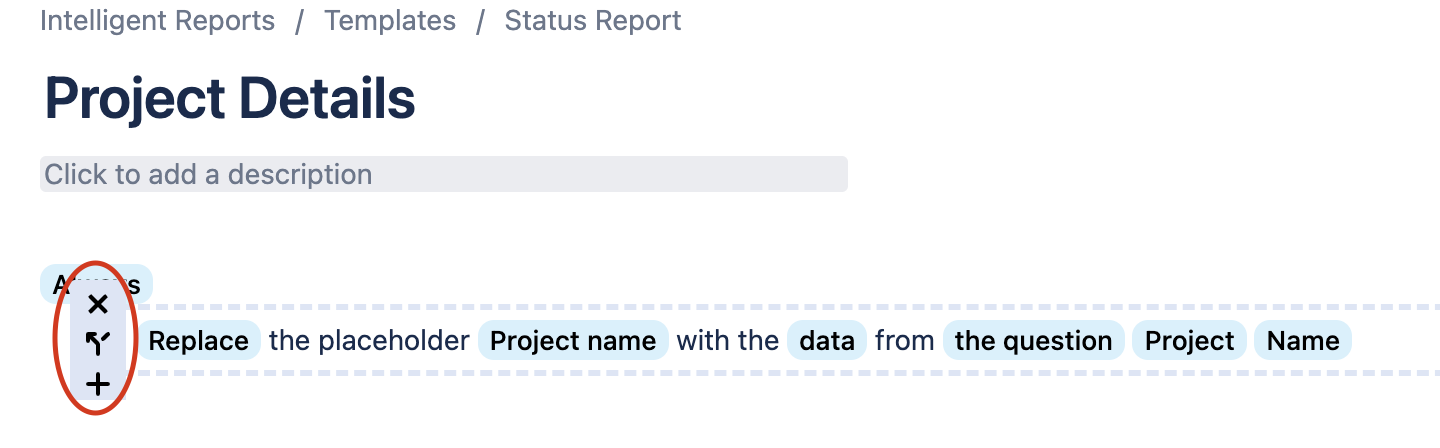Click the slash separator after Intelligent Reports
Screen dimensions: 1440x448
[299, 21]
